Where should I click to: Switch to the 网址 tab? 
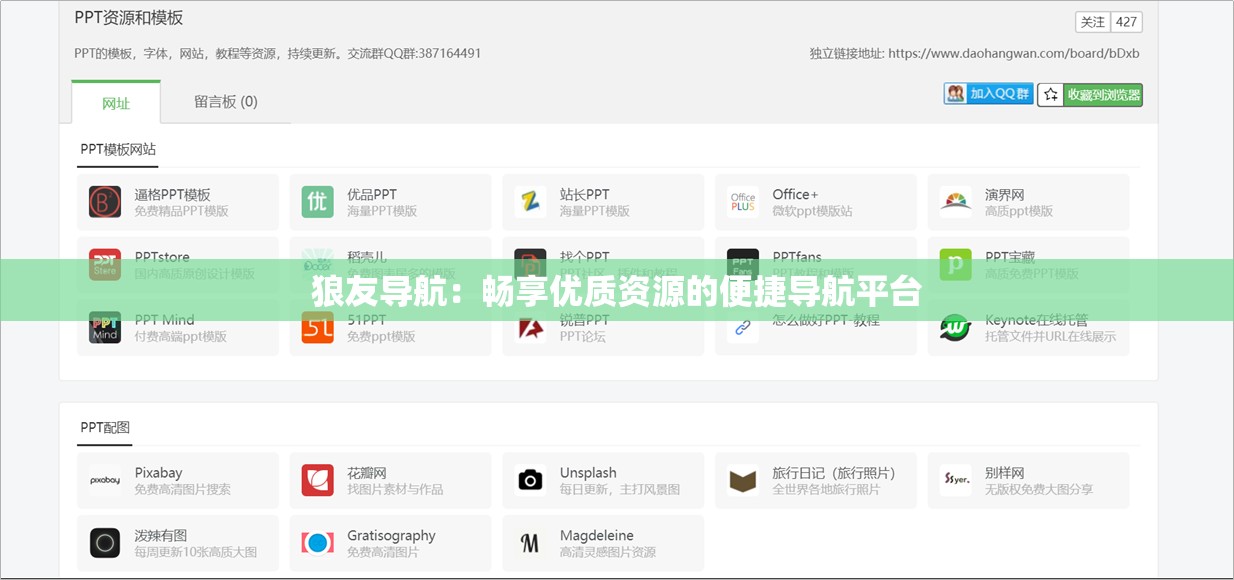[116, 103]
